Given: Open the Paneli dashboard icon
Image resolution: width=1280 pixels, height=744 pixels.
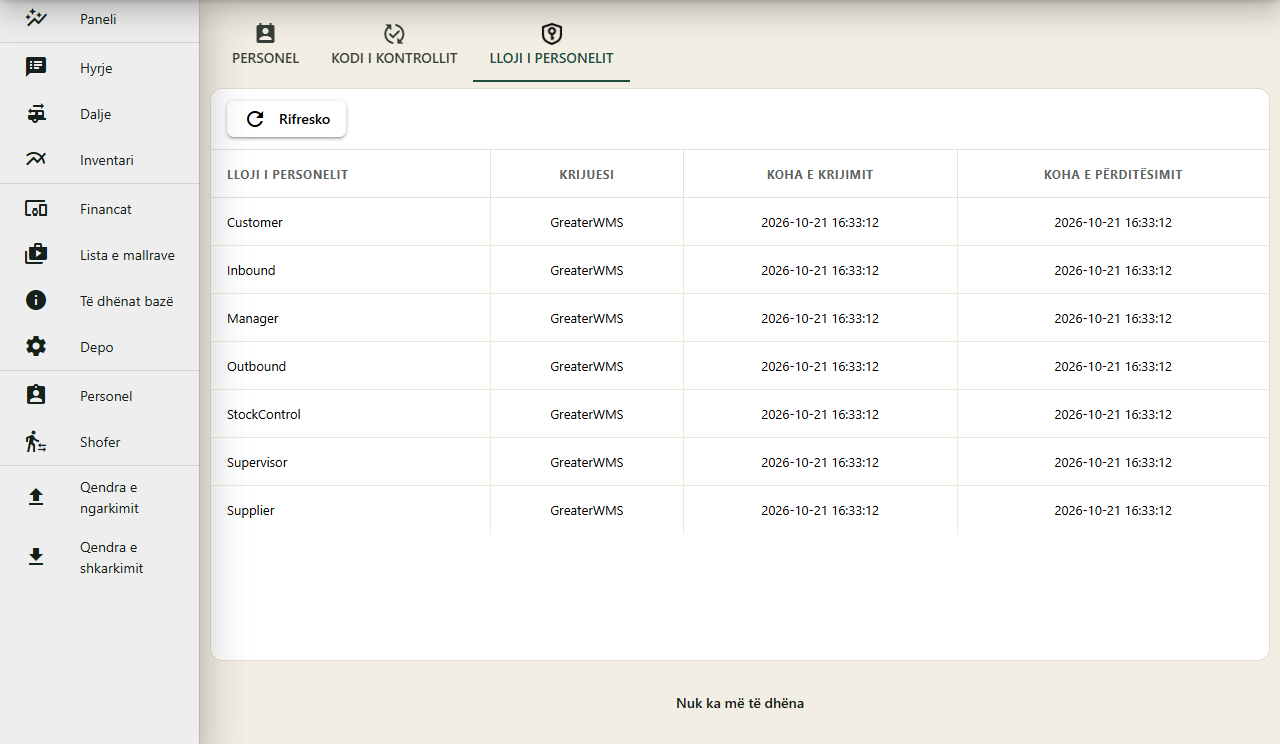Looking at the screenshot, I should click(x=36, y=18).
